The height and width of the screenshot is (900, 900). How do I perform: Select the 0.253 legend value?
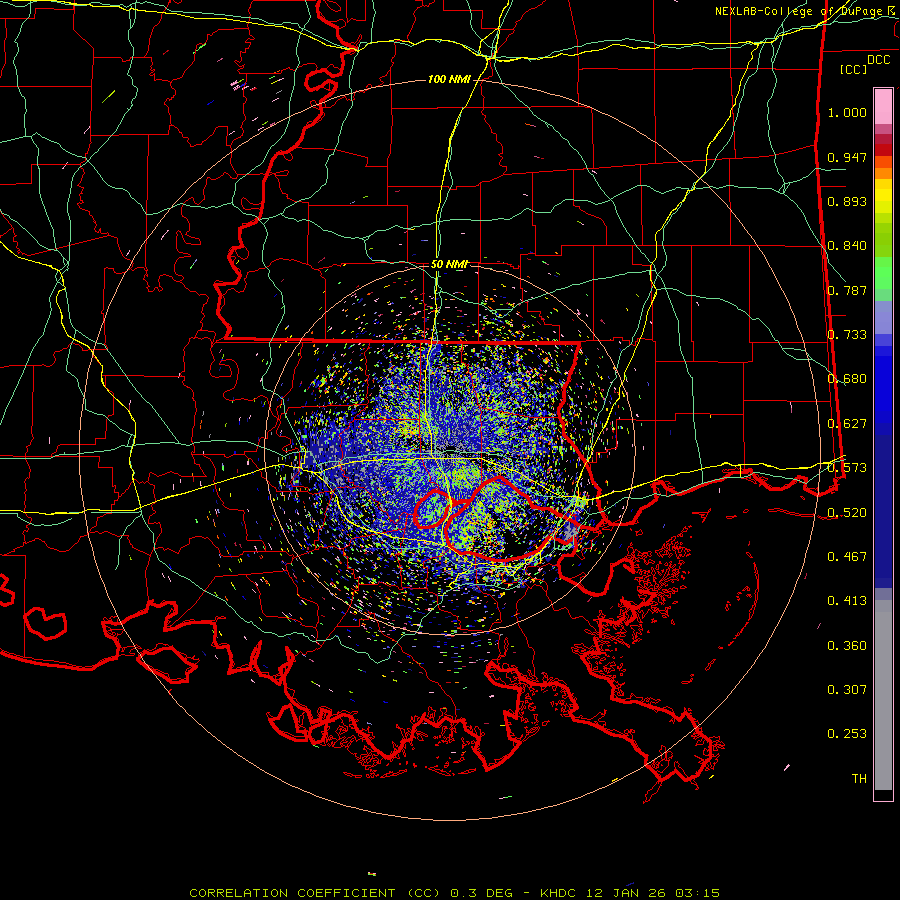[847, 734]
